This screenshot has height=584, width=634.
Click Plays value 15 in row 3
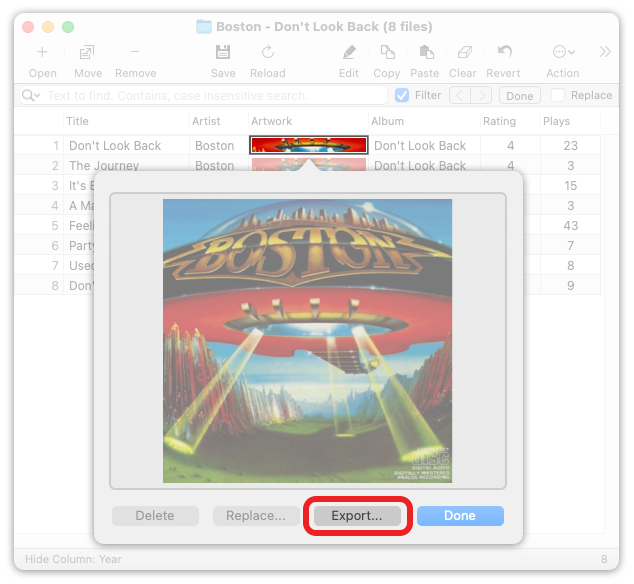pos(571,186)
